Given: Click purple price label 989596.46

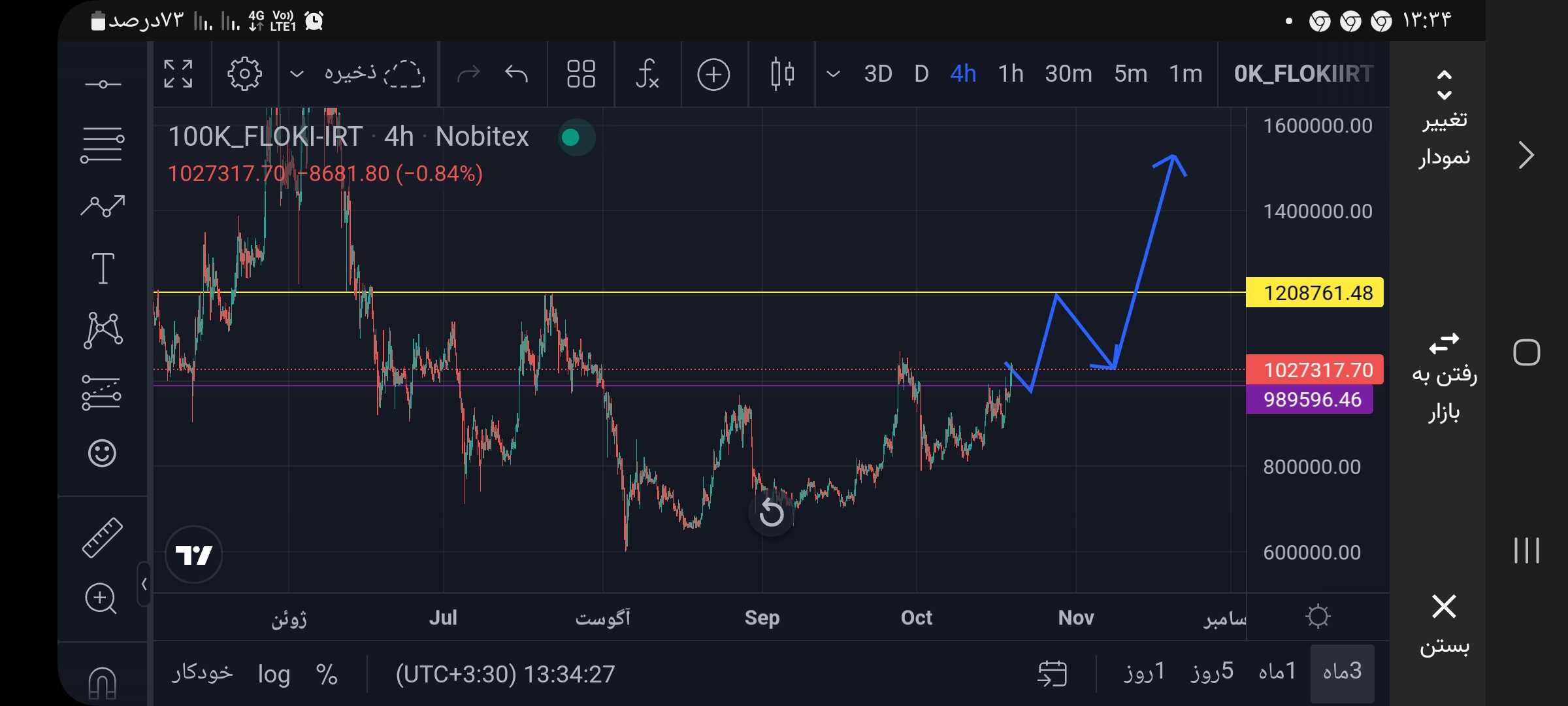Looking at the screenshot, I should [1310, 399].
